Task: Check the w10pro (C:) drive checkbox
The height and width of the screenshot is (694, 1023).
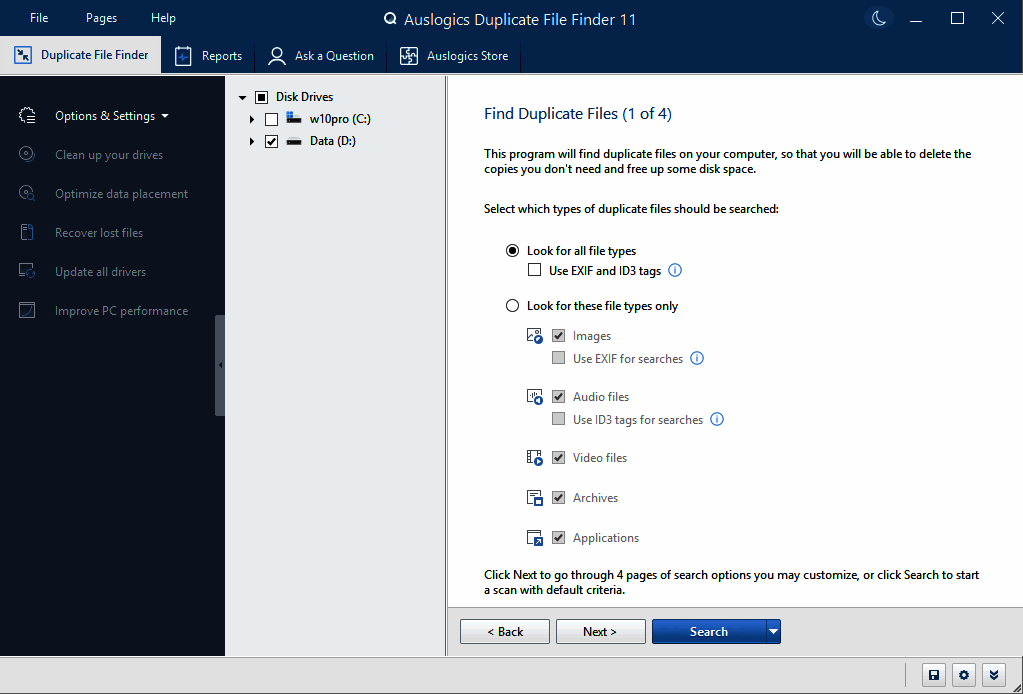Action: [271, 119]
